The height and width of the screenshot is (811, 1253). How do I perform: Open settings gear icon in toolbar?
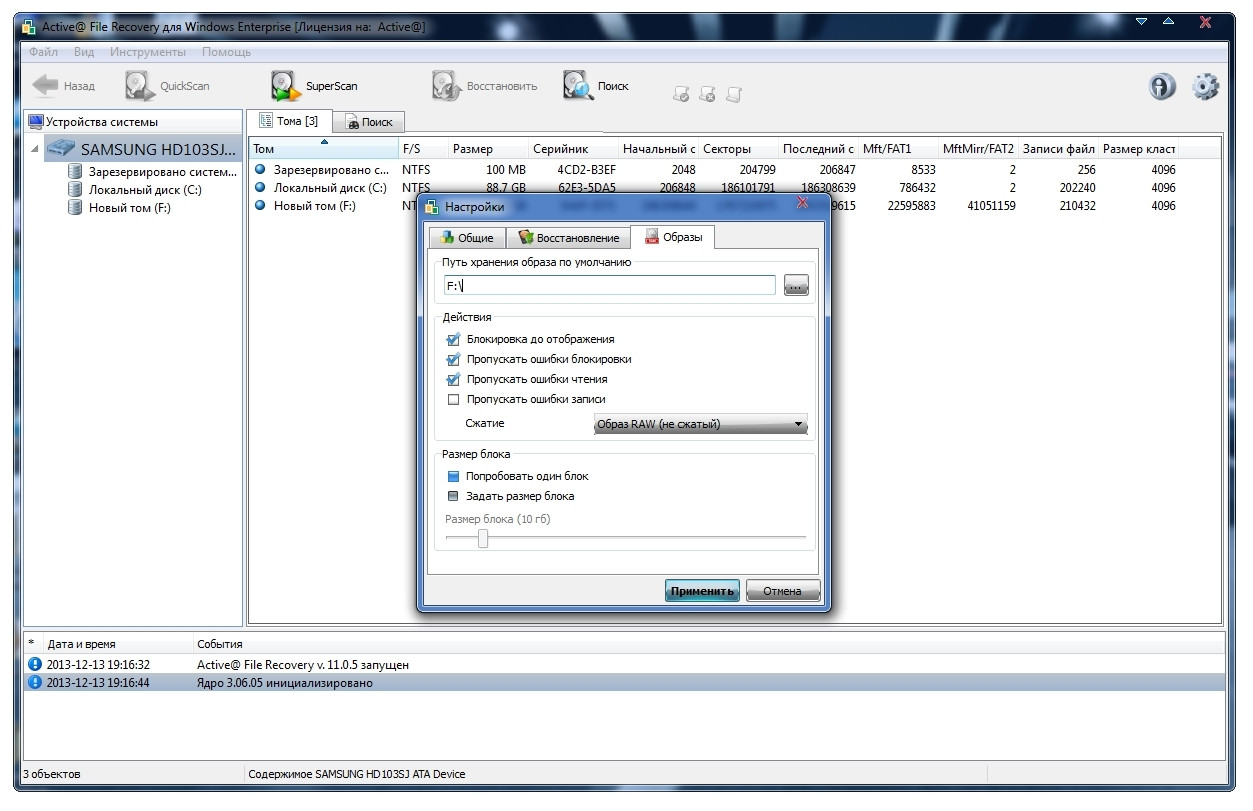pyautogui.click(x=1206, y=87)
